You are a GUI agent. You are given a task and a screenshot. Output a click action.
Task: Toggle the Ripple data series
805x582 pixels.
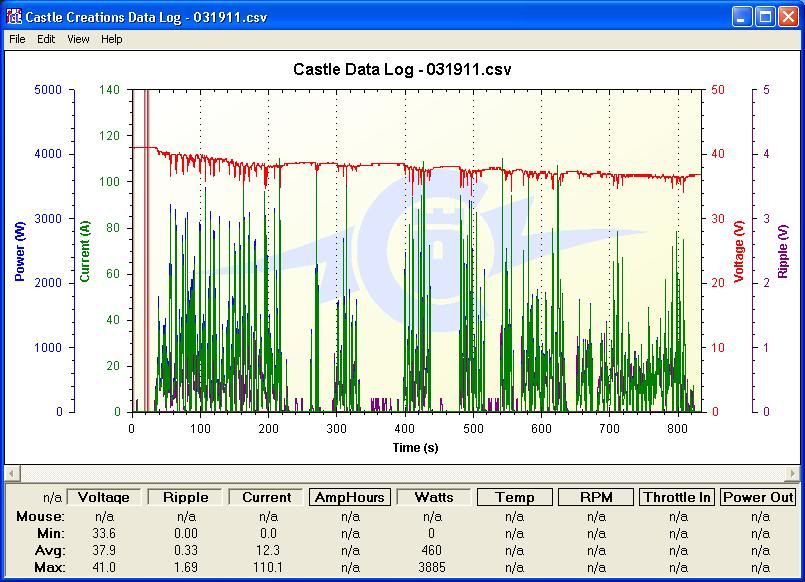pyautogui.click(x=186, y=497)
